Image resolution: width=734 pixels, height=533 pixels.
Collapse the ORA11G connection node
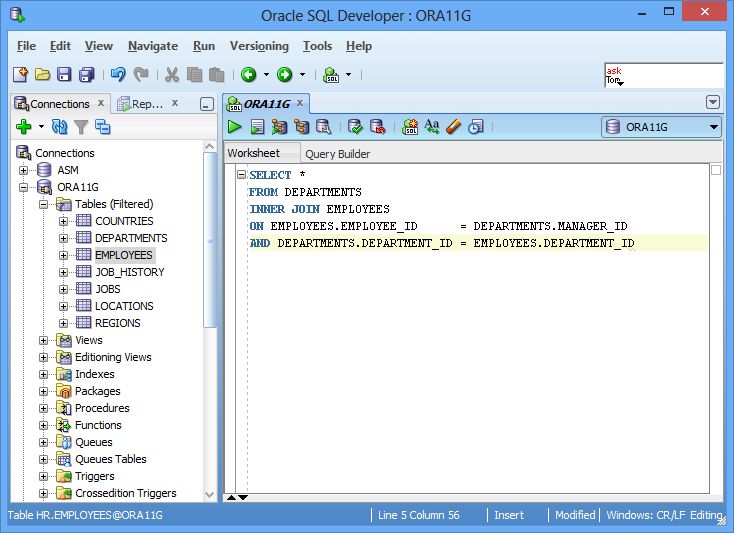tap(23, 187)
